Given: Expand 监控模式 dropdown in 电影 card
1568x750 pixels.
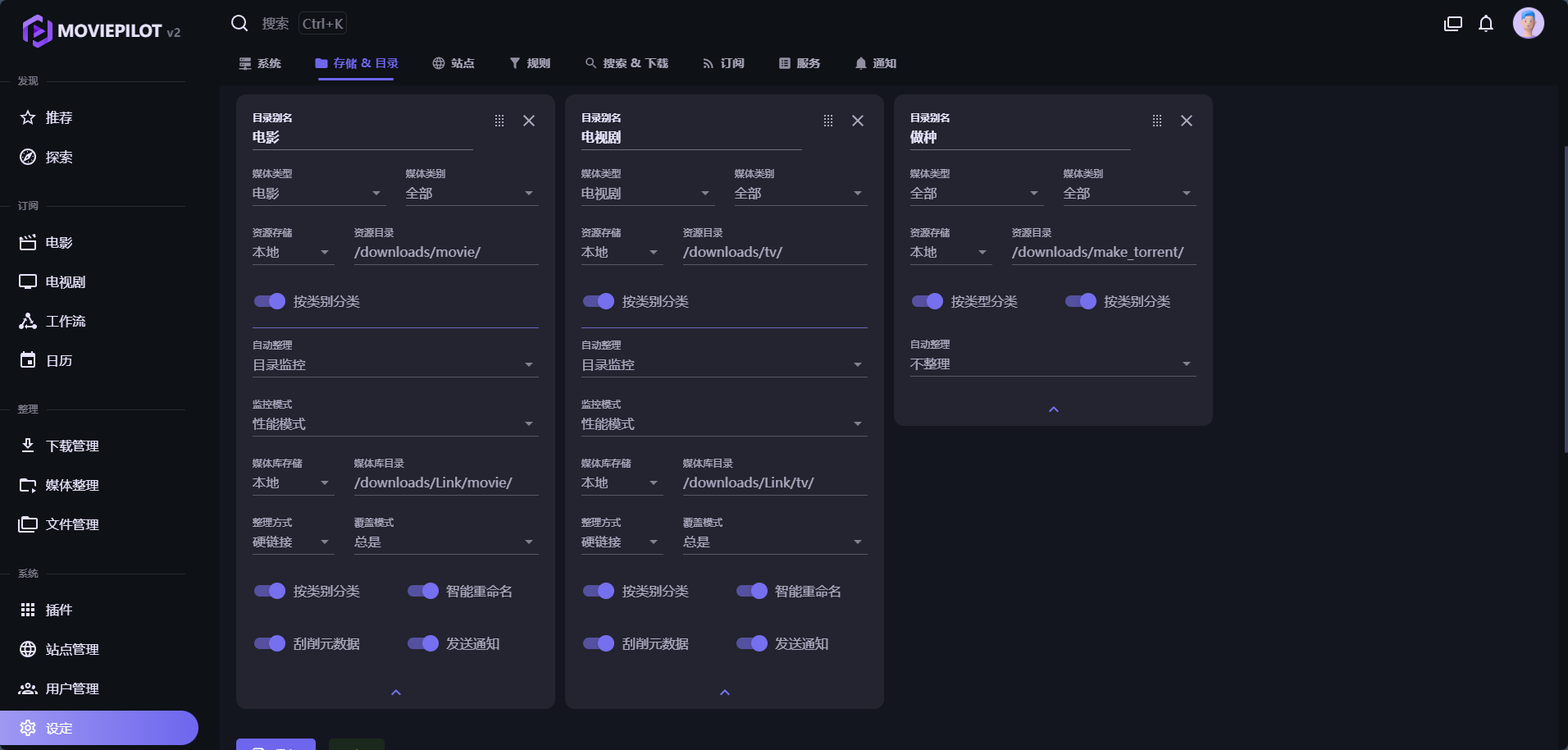Looking at the screenshot, I should pyautogui.click(x=394, y=424).
